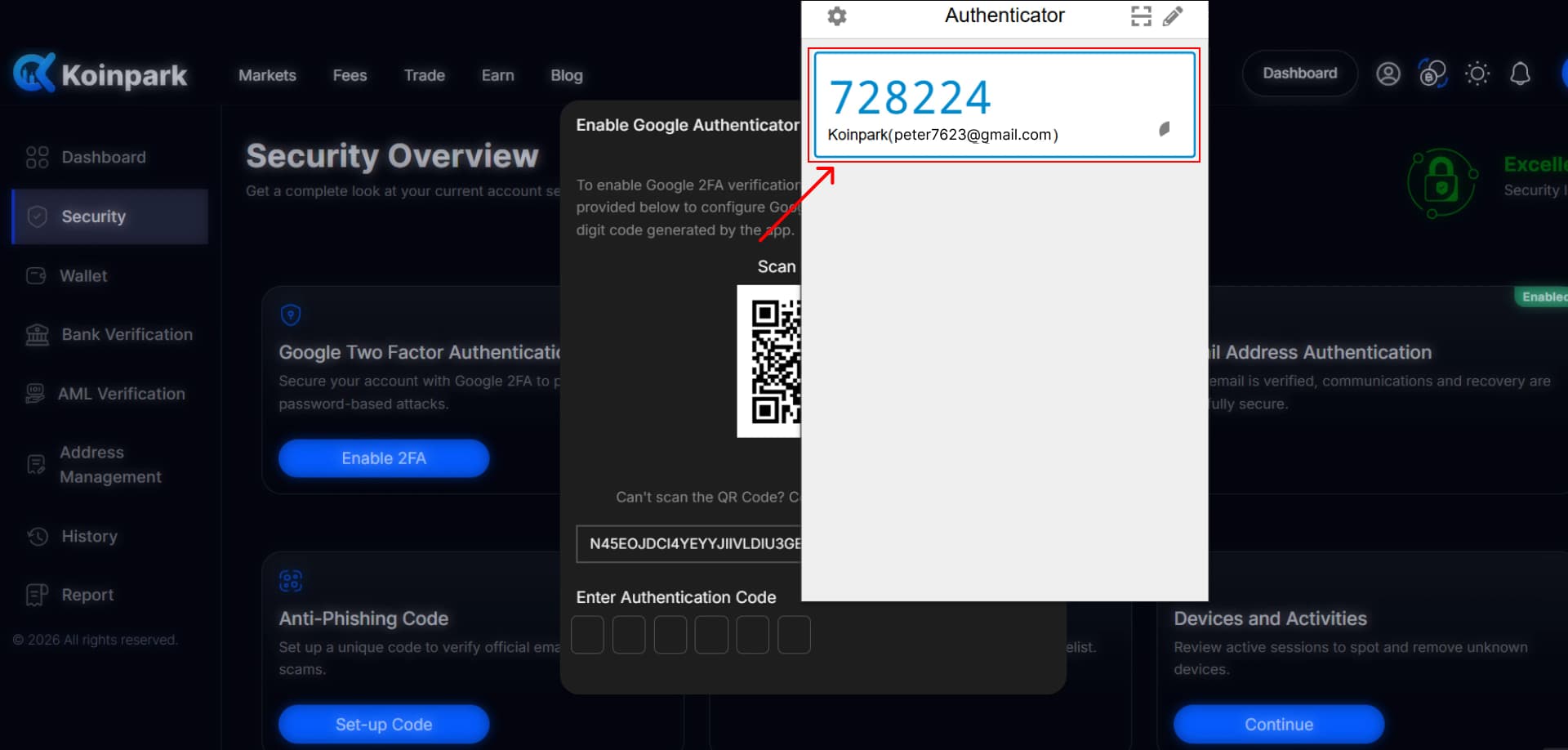Screen dimensions: 1568x750
Task: Click the coins icon in the header
Action: [1432, 74]
